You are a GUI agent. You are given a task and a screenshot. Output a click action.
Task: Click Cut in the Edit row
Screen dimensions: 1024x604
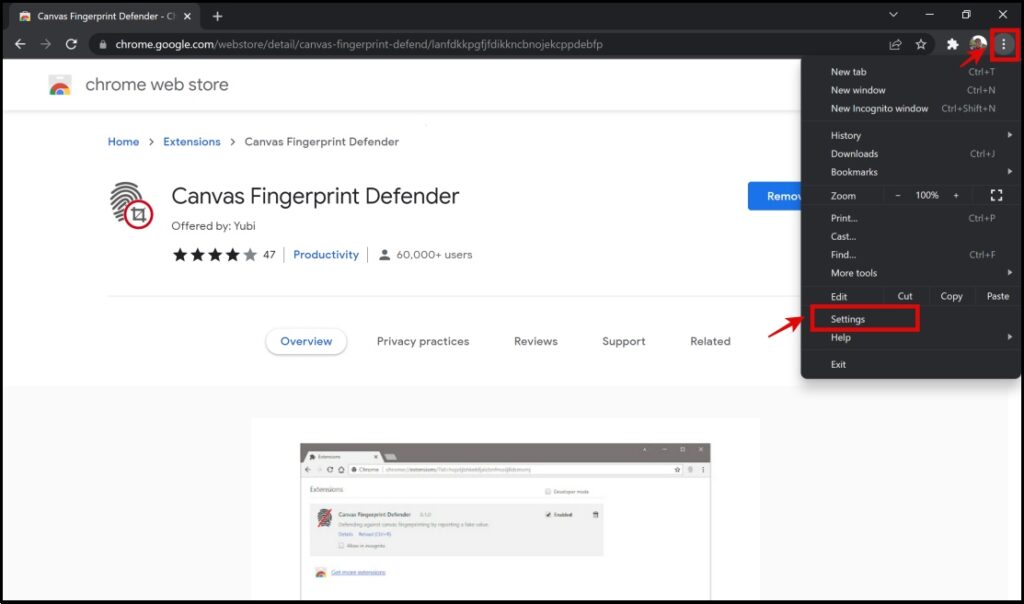(905, 296)
